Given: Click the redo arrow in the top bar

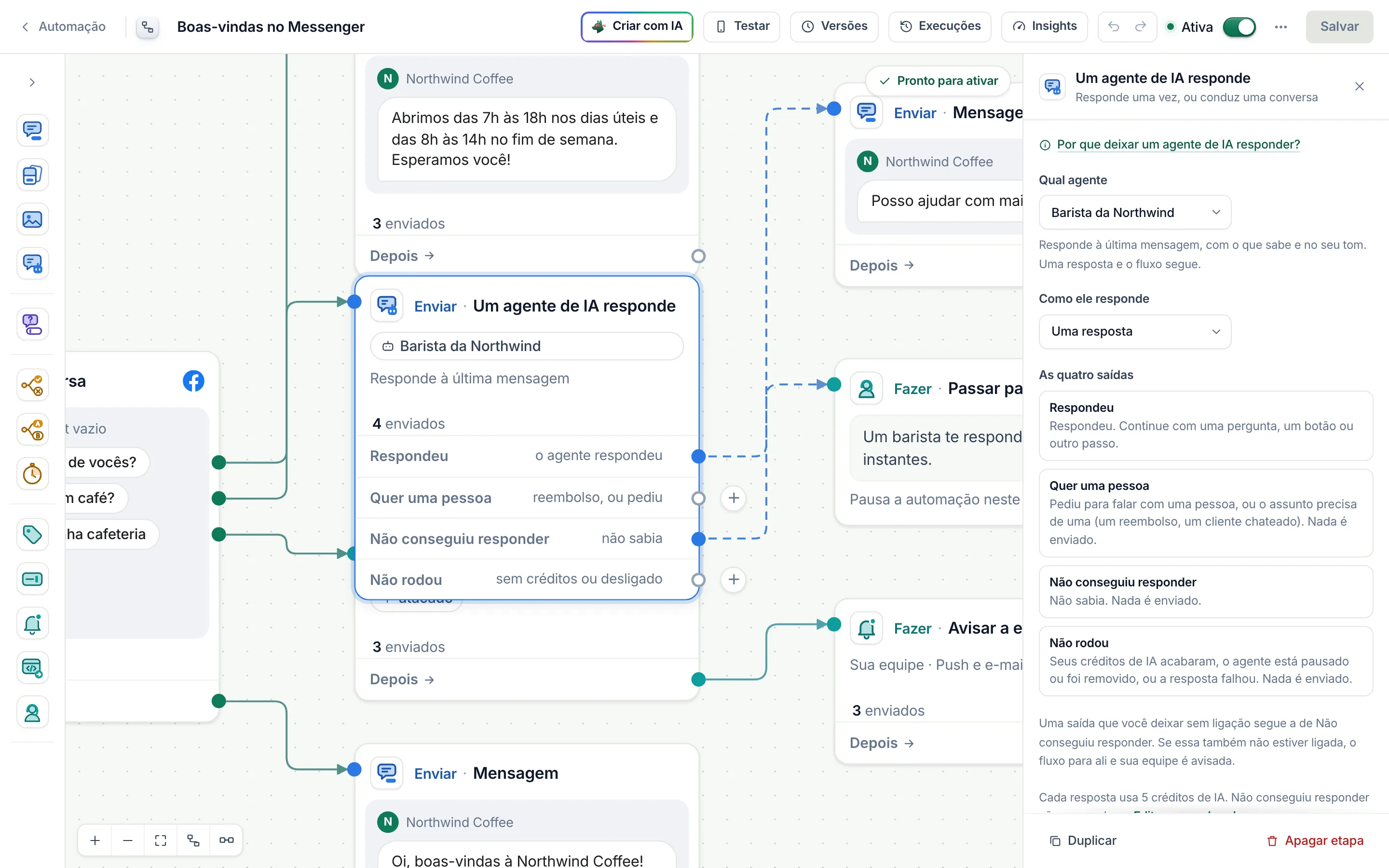Looking at the screenshot, I should coord(1141,27).
